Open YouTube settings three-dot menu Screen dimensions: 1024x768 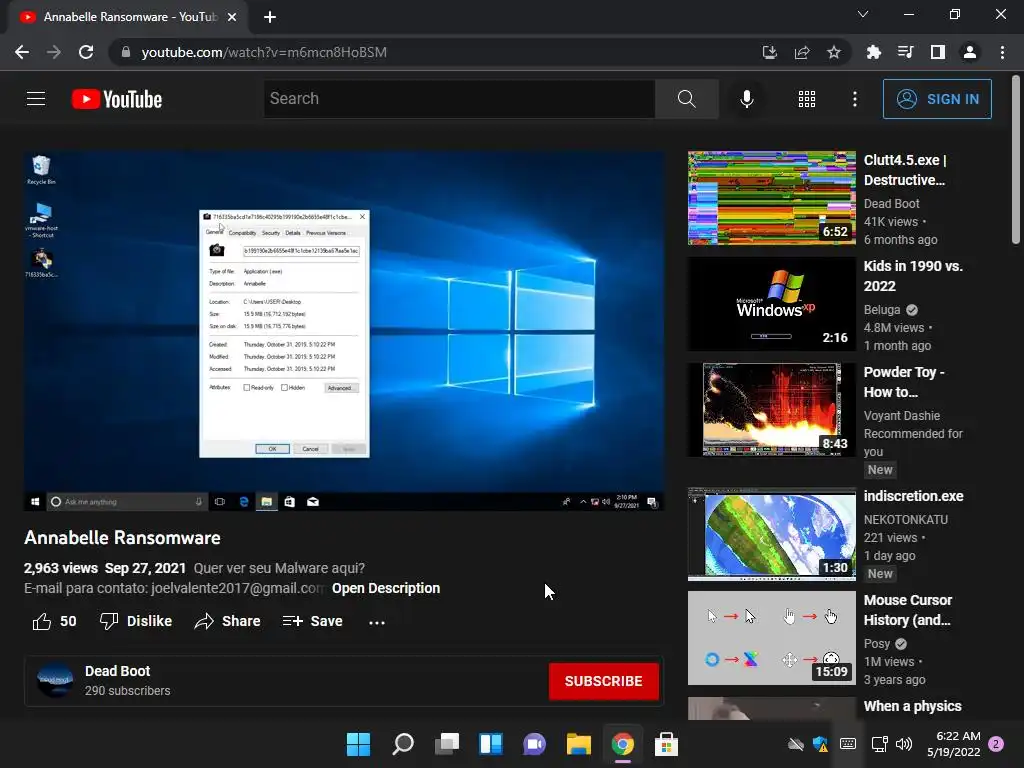(854, 99)
